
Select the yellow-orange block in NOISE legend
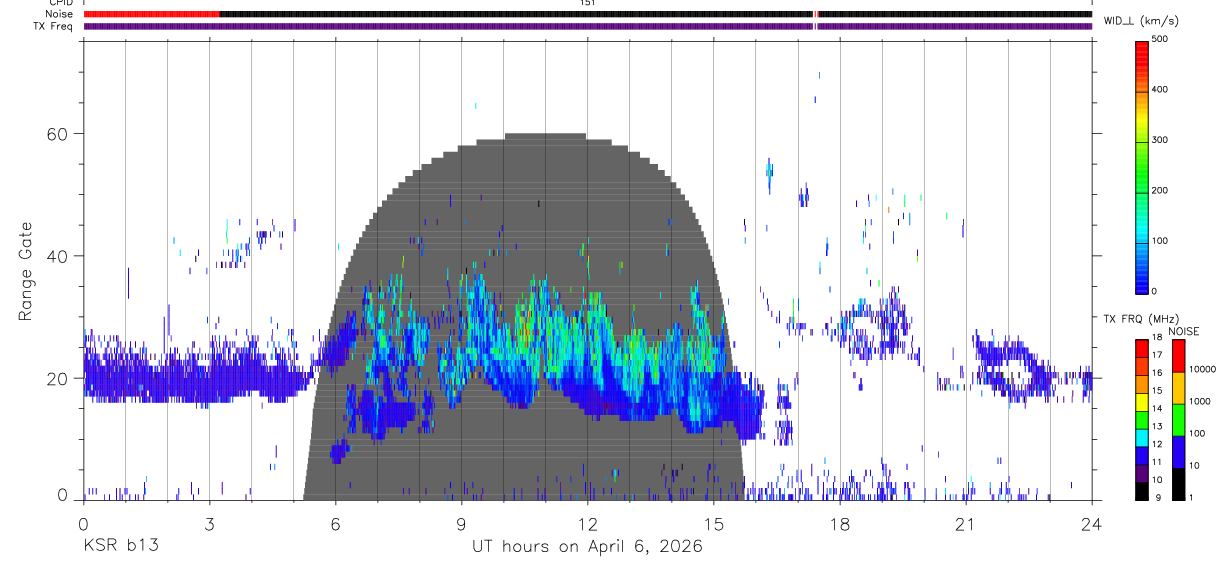coord(1177,388)
